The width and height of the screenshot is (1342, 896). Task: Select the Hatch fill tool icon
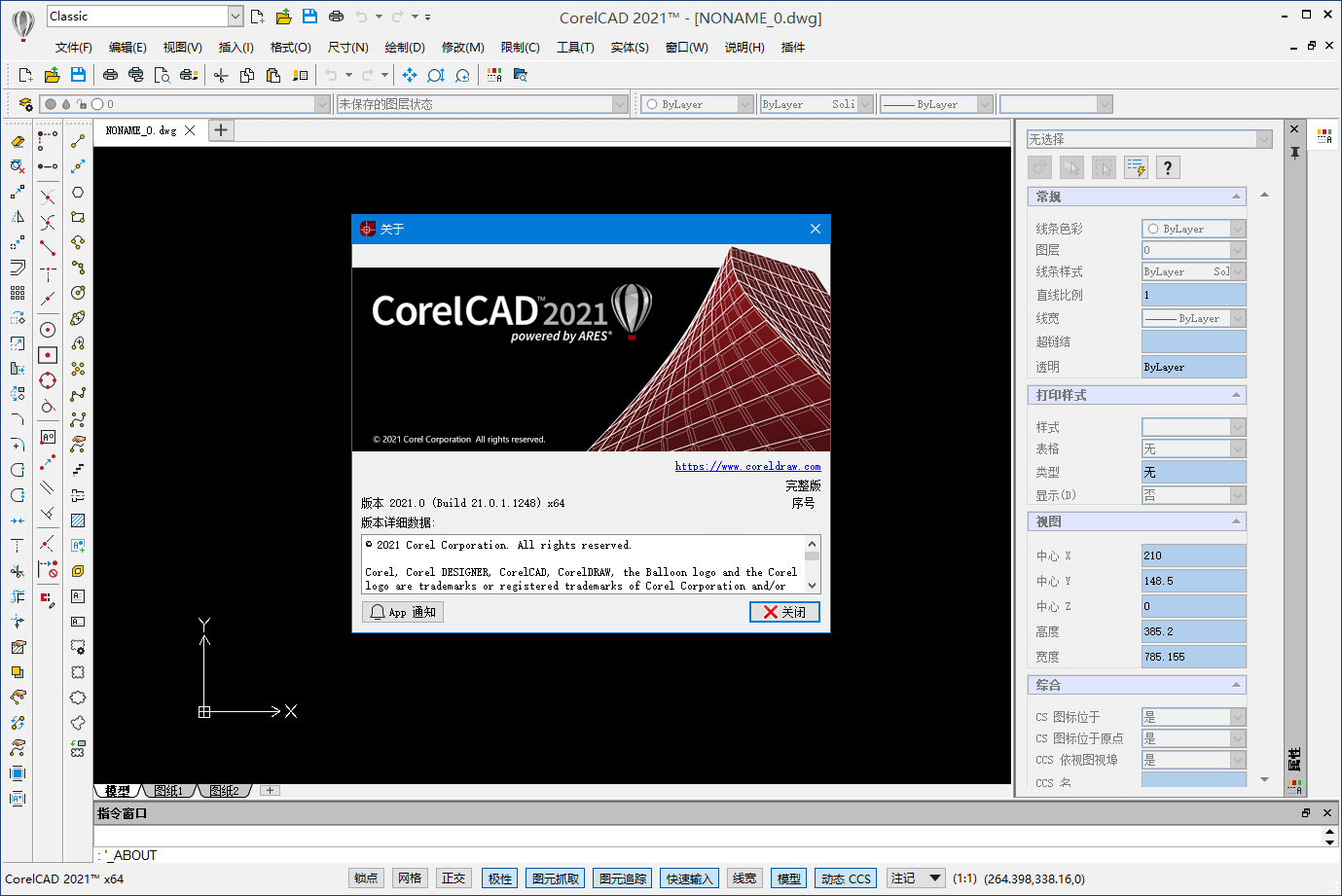[78, 520]
